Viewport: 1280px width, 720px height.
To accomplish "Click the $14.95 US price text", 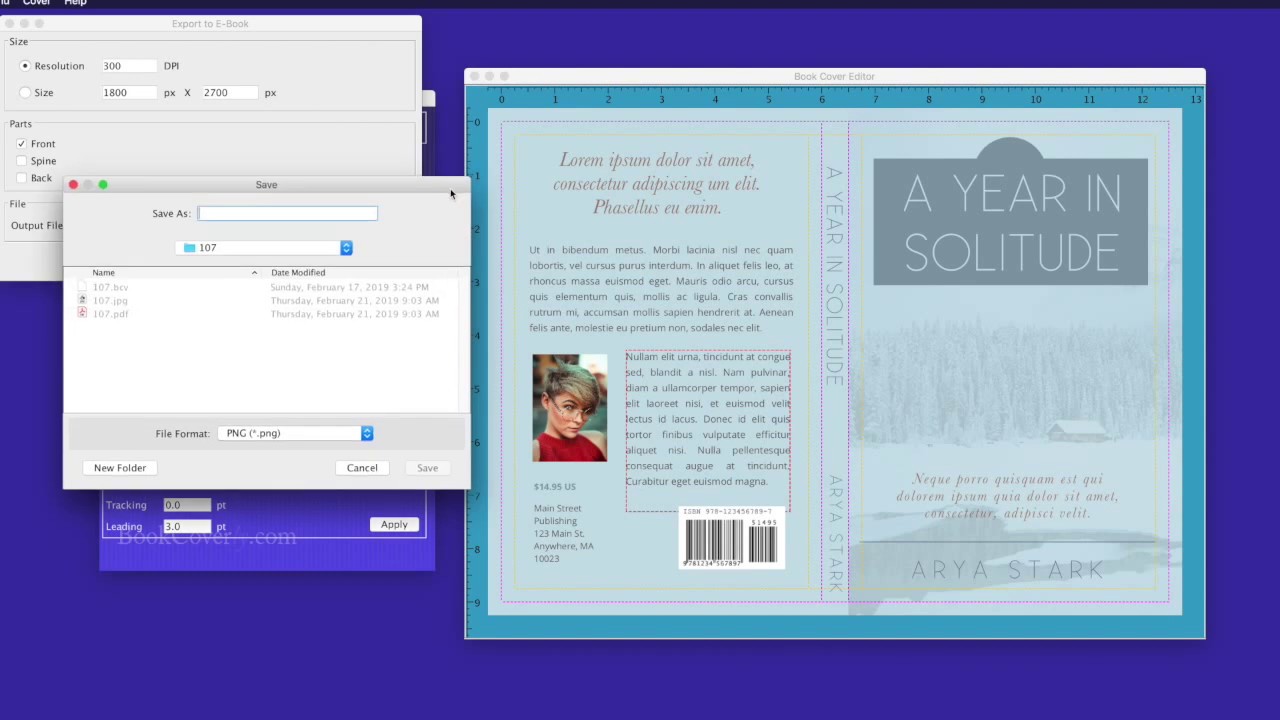I will [555, 487].
